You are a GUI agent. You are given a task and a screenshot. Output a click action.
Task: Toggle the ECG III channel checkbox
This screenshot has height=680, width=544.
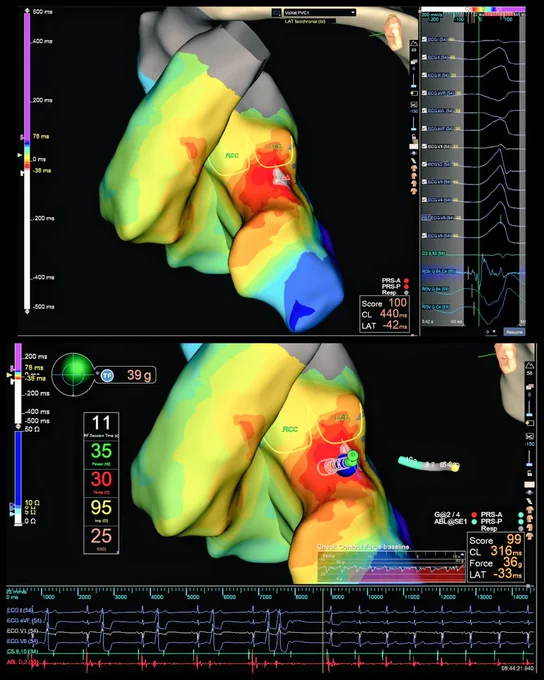tap(425, 75)
